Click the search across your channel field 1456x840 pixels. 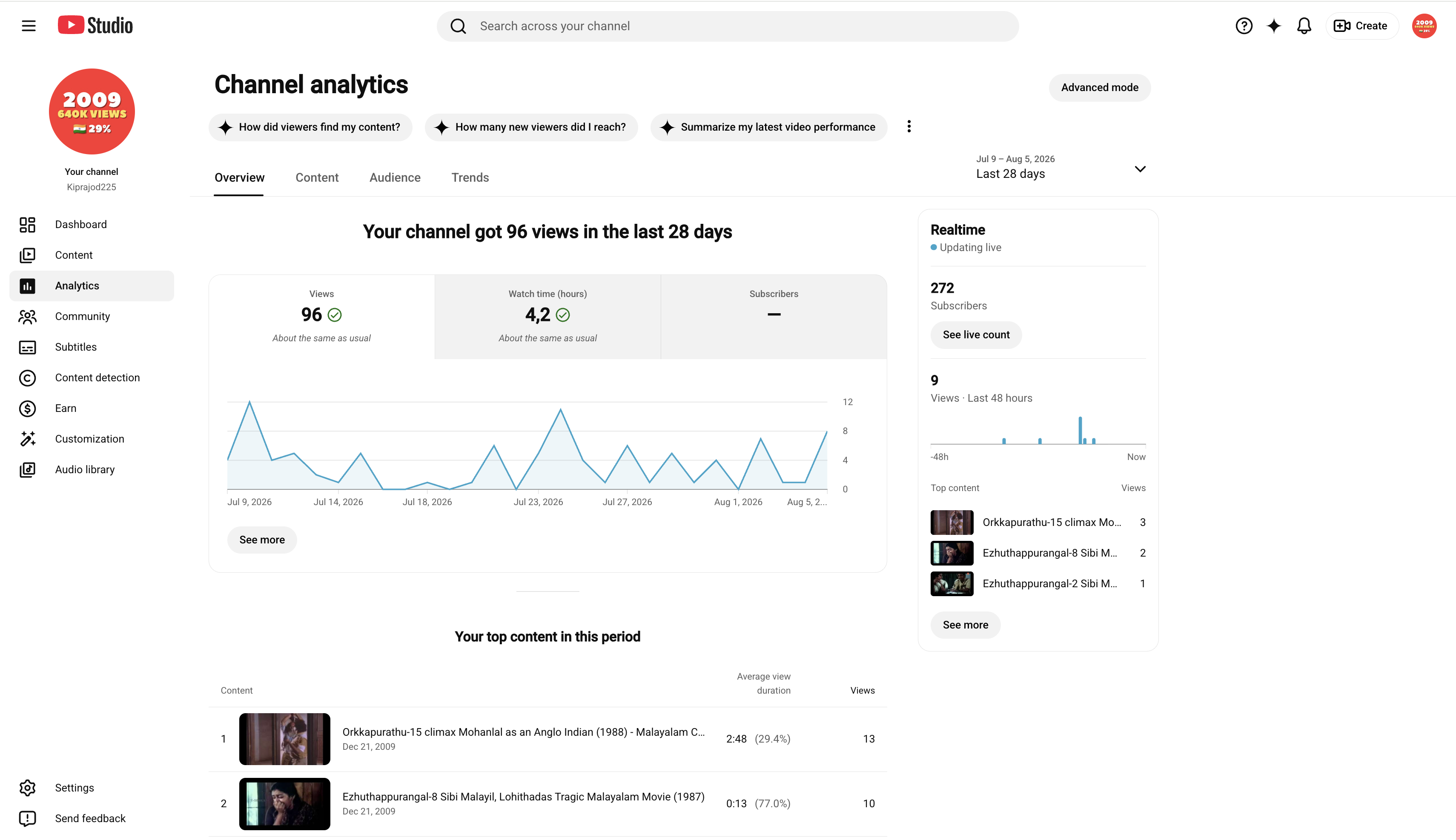point(727,26)
